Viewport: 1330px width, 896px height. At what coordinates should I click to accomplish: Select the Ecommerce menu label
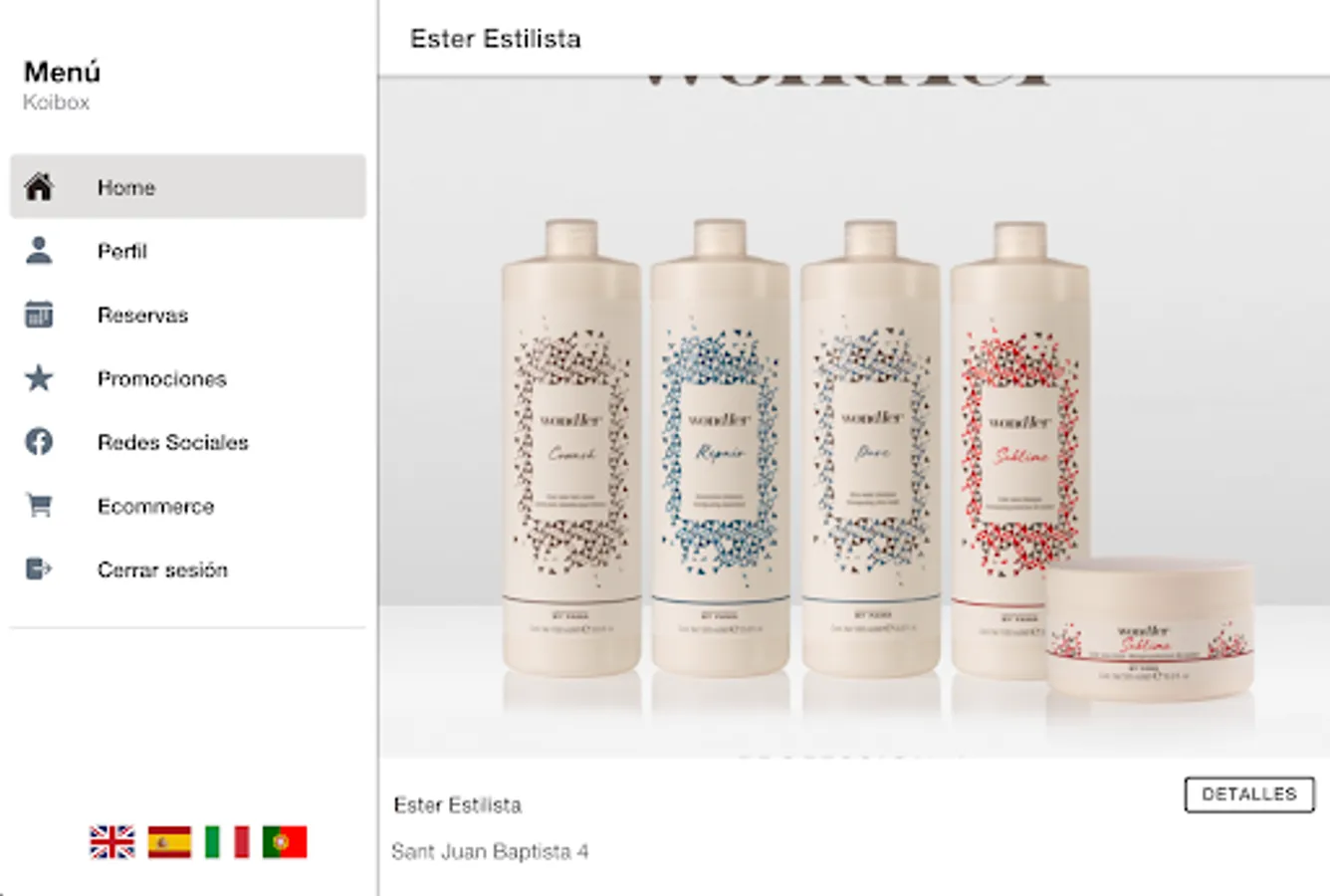(x=155, y=506)
